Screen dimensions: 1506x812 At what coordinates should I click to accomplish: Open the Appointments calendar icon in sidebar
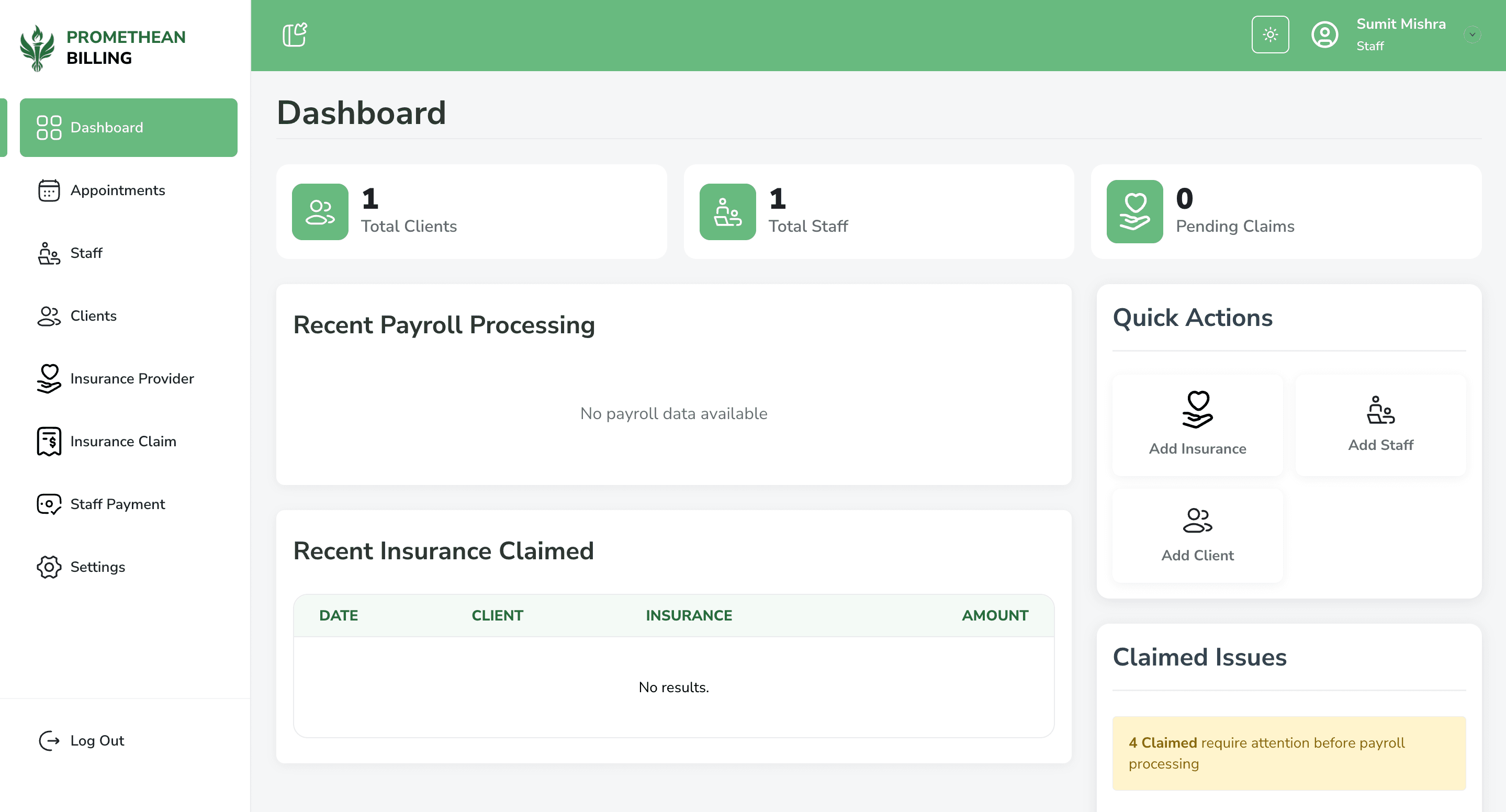49,190
